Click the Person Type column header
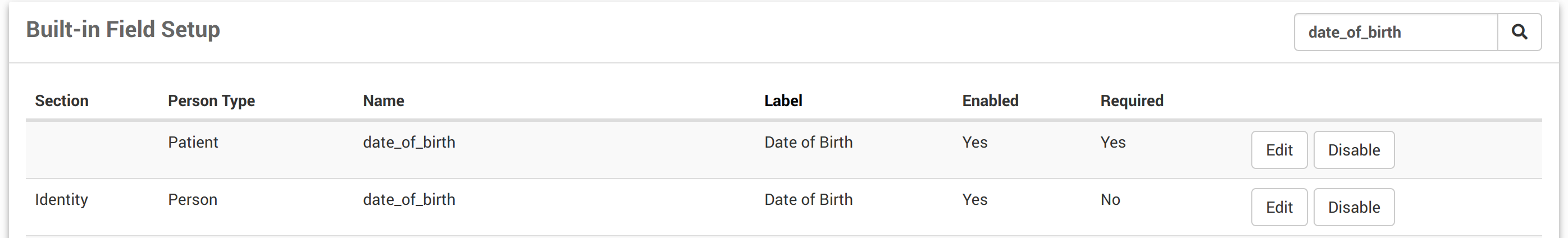This screenshot has height=238, width=1568. (211, 100)
